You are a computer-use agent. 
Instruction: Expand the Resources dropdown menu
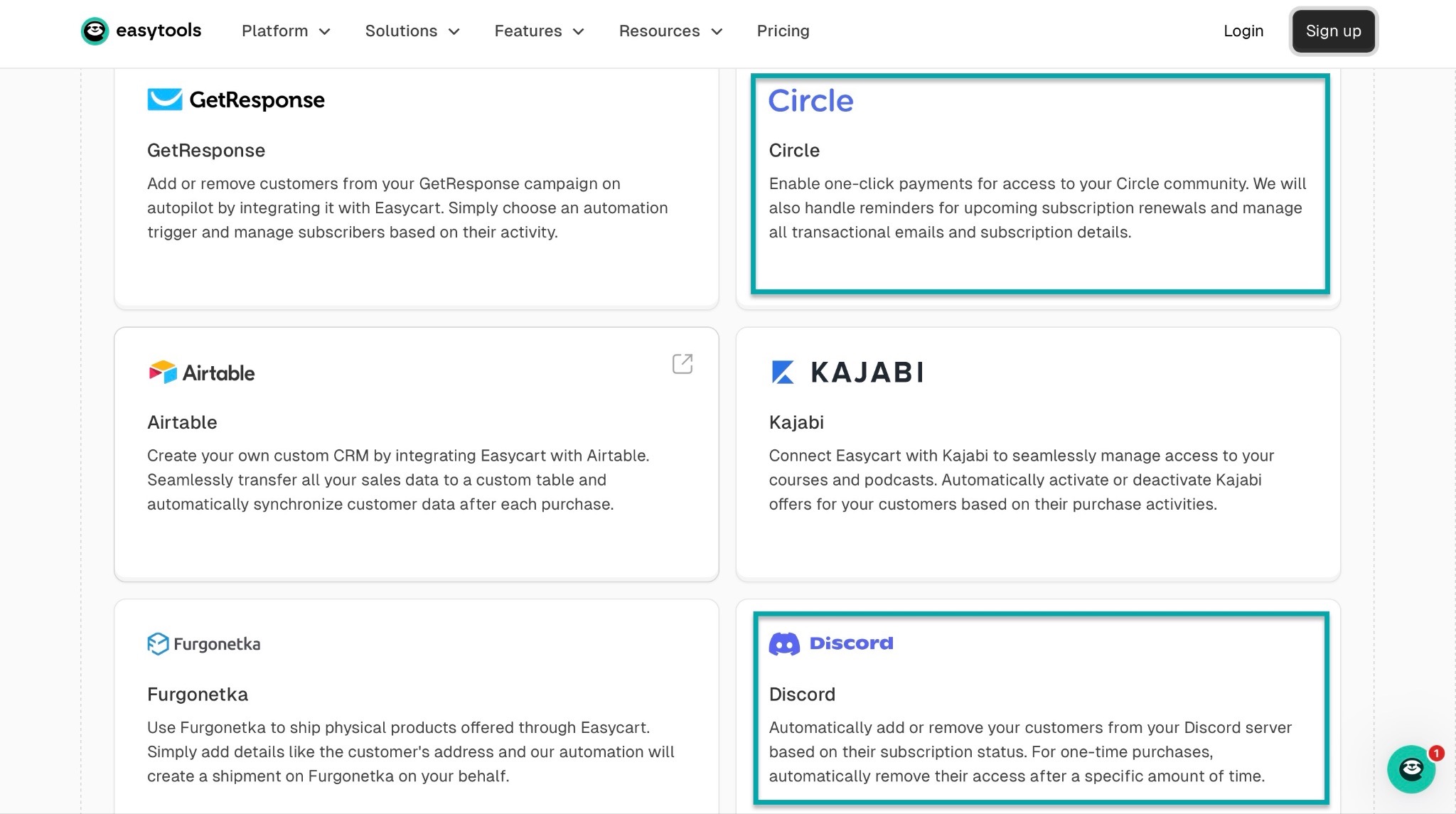pyautogui.click(x=670, y=31)
